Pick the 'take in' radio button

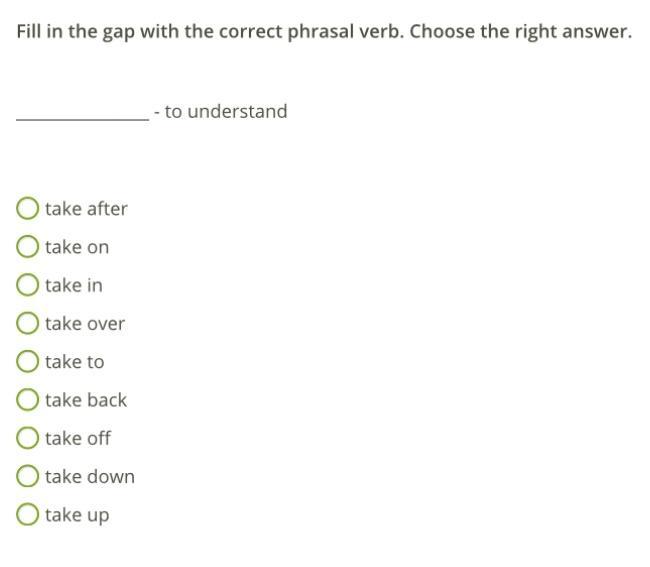click(x=28, y=285)
